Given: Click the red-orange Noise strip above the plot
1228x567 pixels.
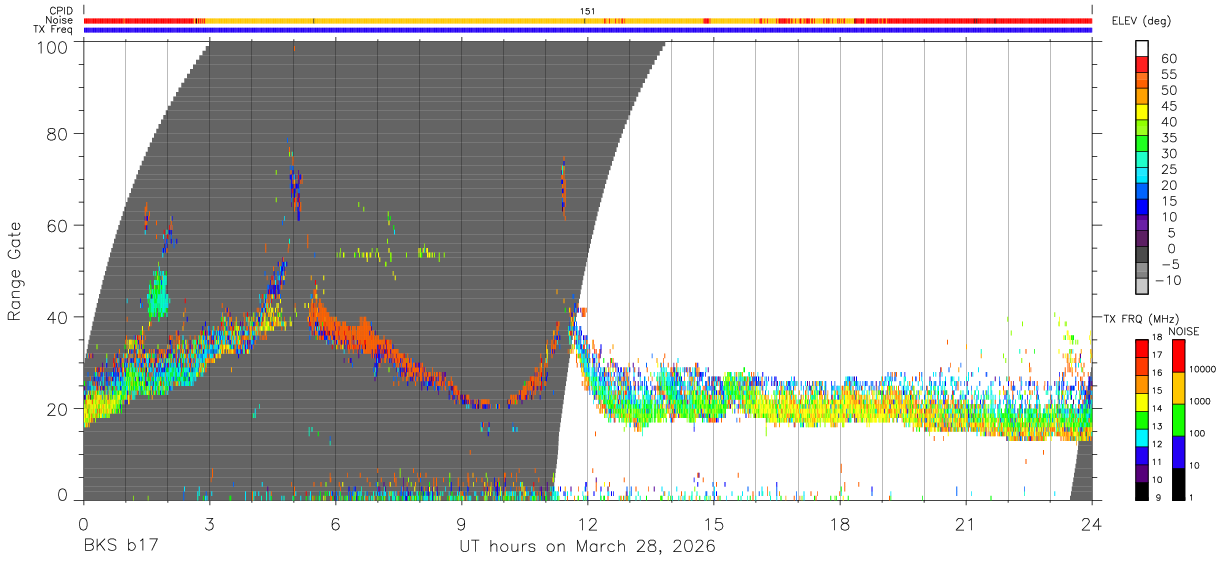Looking at the screenshot, I should [x=588, y=20].
